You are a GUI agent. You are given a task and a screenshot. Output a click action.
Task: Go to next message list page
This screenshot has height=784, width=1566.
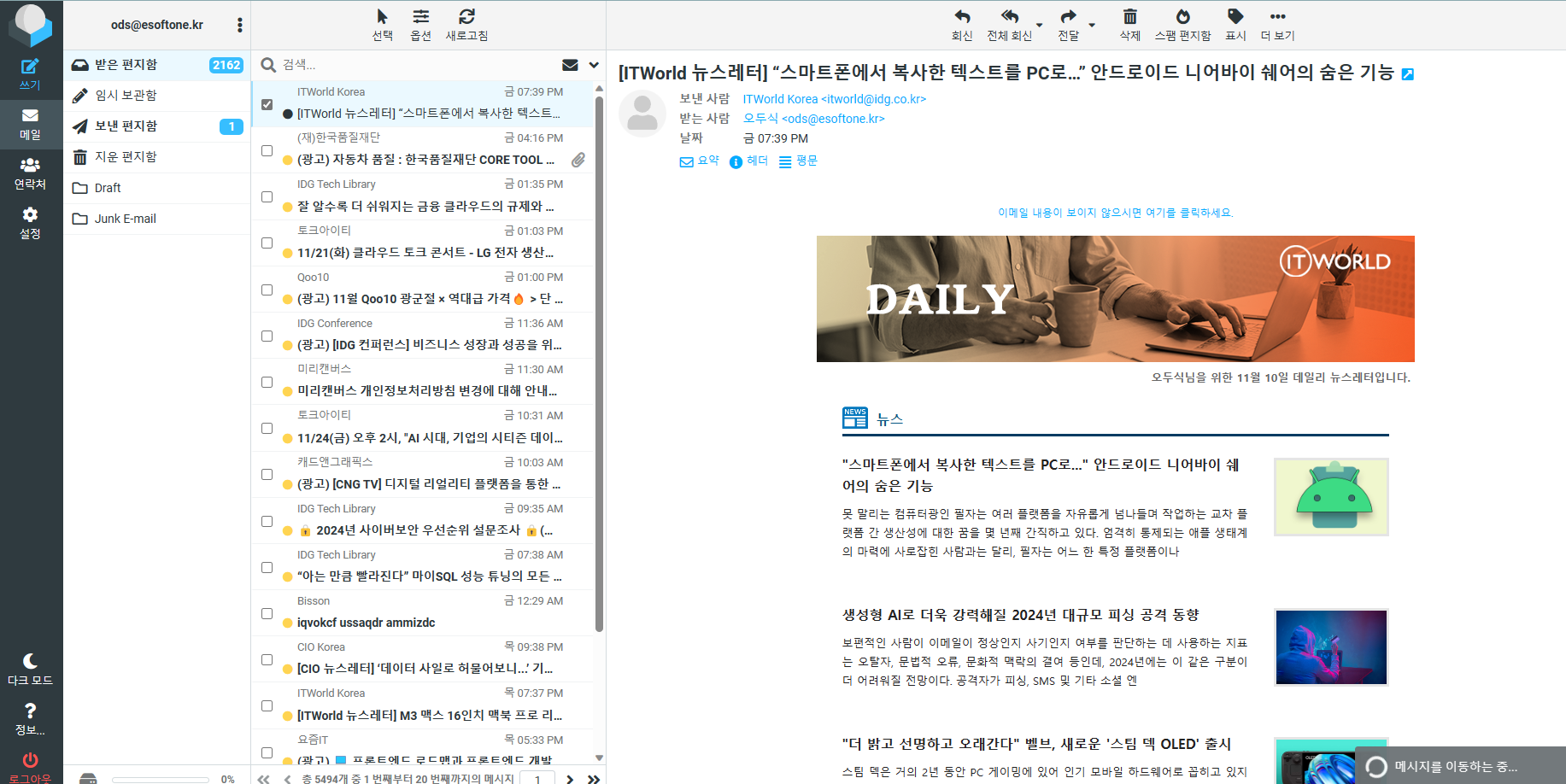570,779
